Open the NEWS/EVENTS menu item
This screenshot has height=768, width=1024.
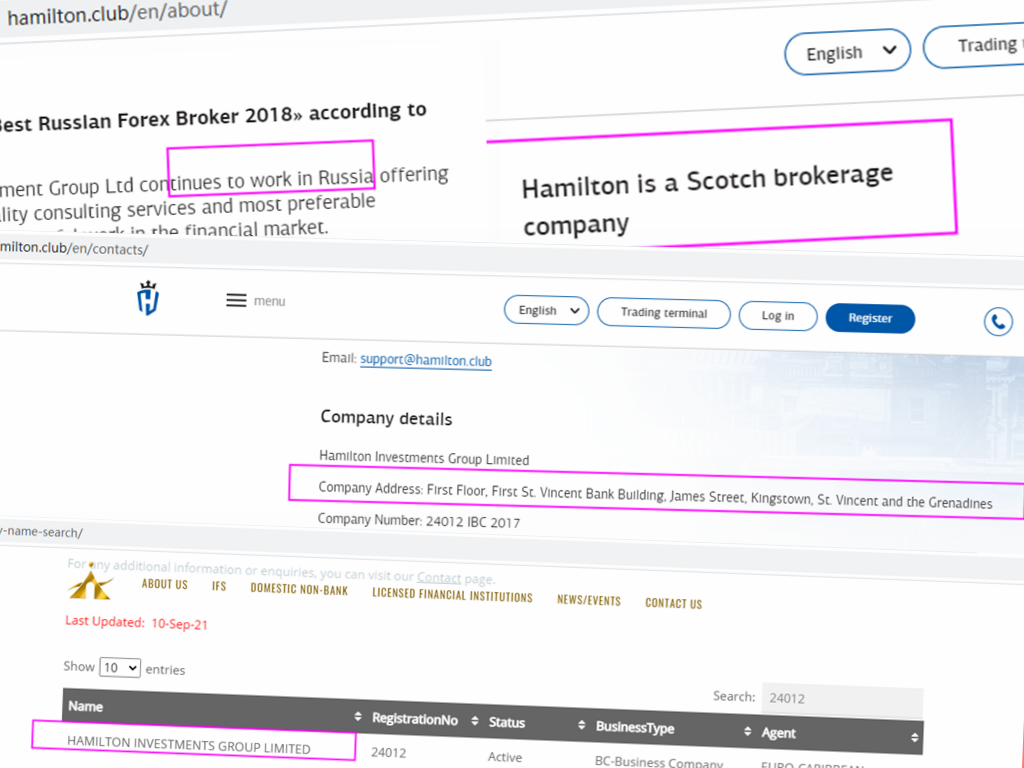point(588,600)
